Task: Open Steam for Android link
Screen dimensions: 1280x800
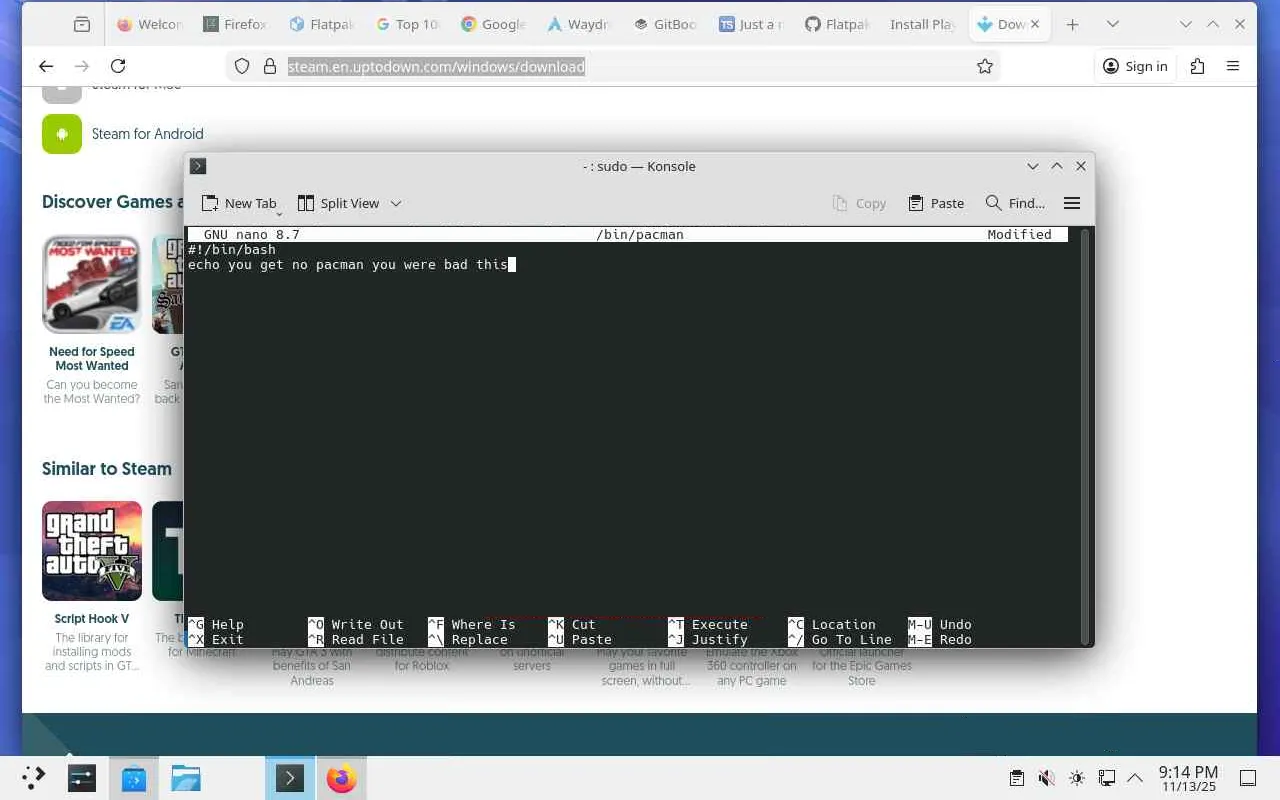Action: [x=147, y=134]
